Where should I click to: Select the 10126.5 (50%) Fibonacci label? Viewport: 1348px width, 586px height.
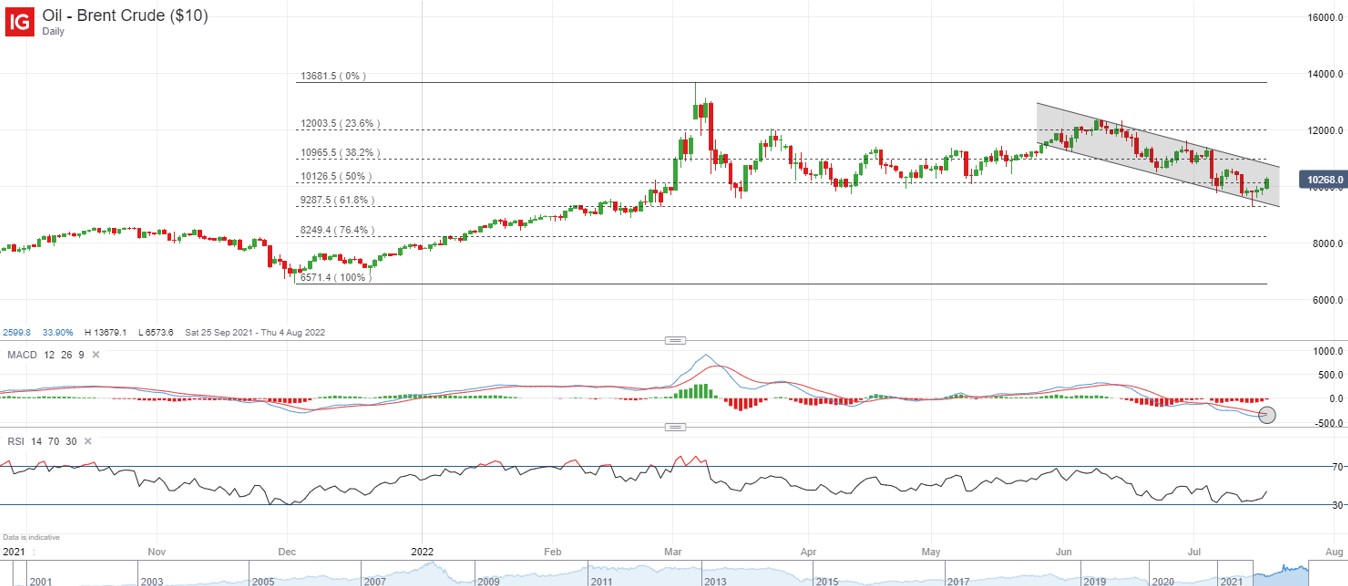[x=335, y=176]
